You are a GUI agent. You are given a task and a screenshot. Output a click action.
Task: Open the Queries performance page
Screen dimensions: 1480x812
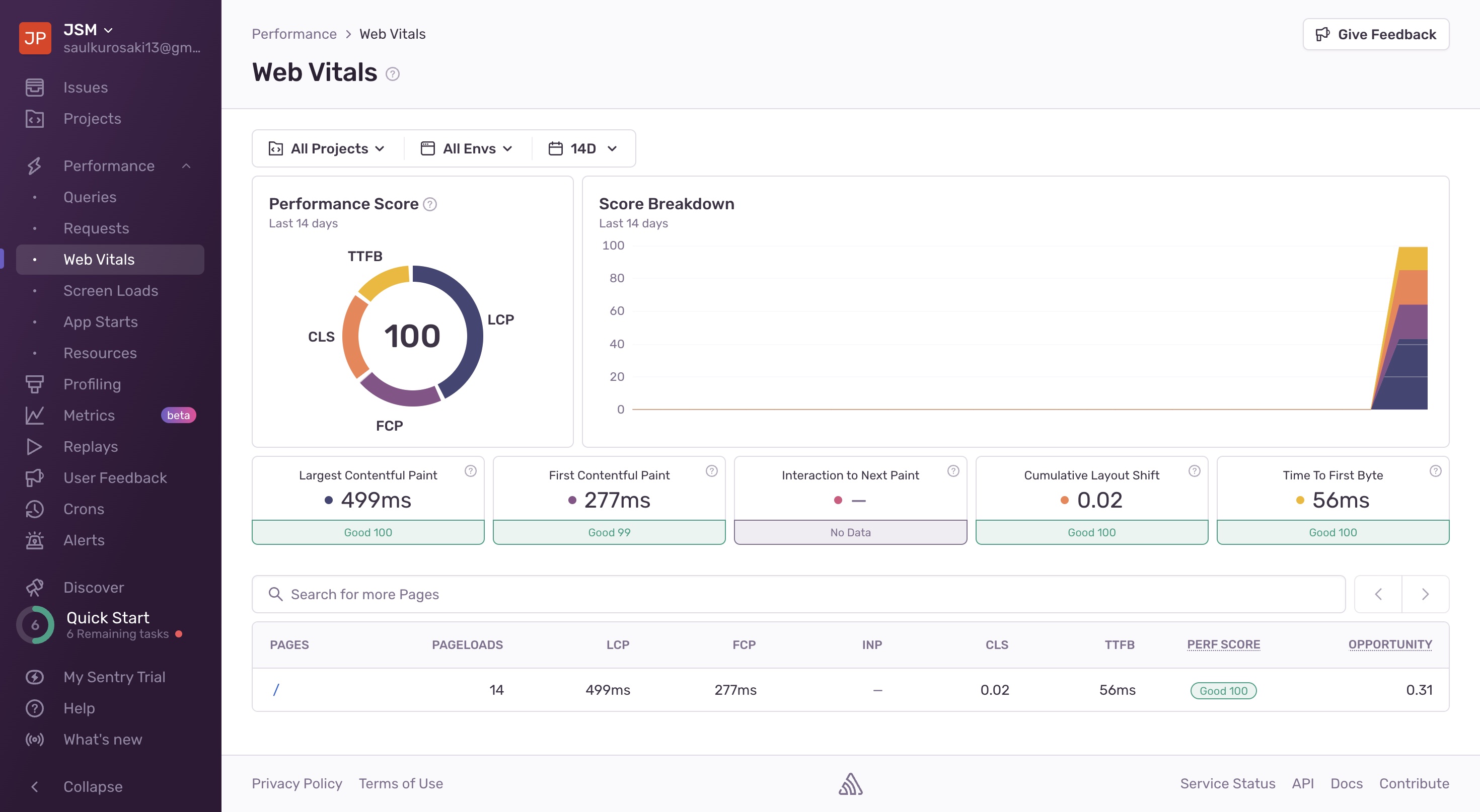(x=90, y=197)
